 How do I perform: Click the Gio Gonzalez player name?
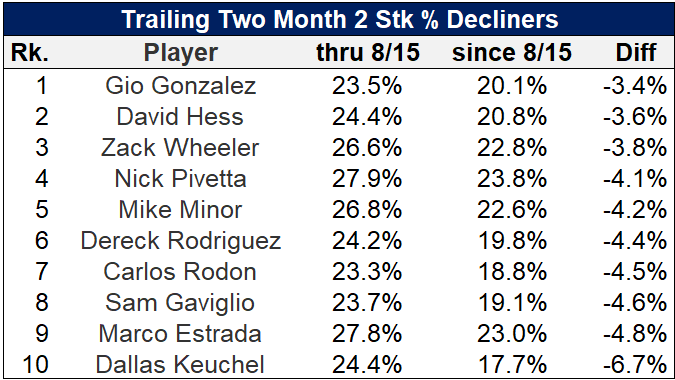pos(180,85)
